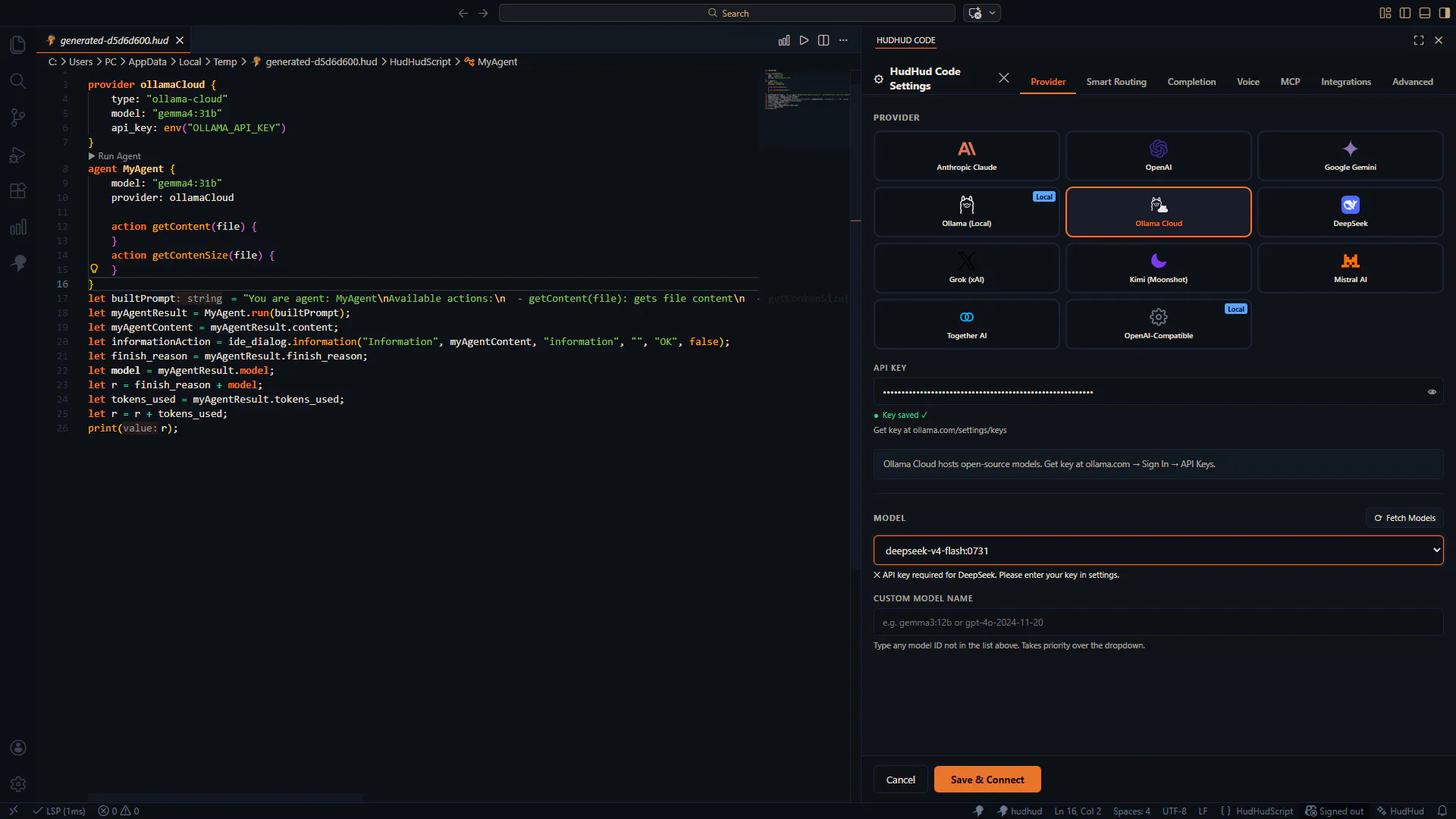Click the chat assistant icon in title bar
The image size is (1456, 819).
point(975,13)
